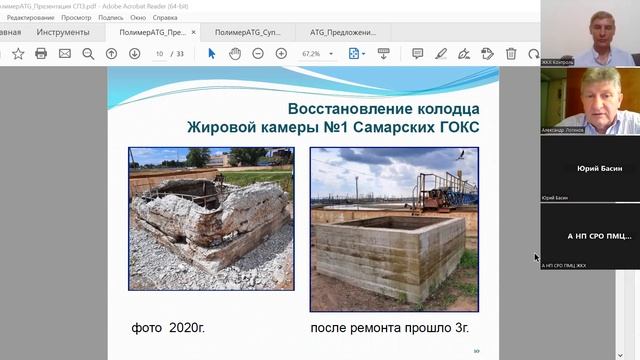Select the arrow selection tool

pos(211,53)
